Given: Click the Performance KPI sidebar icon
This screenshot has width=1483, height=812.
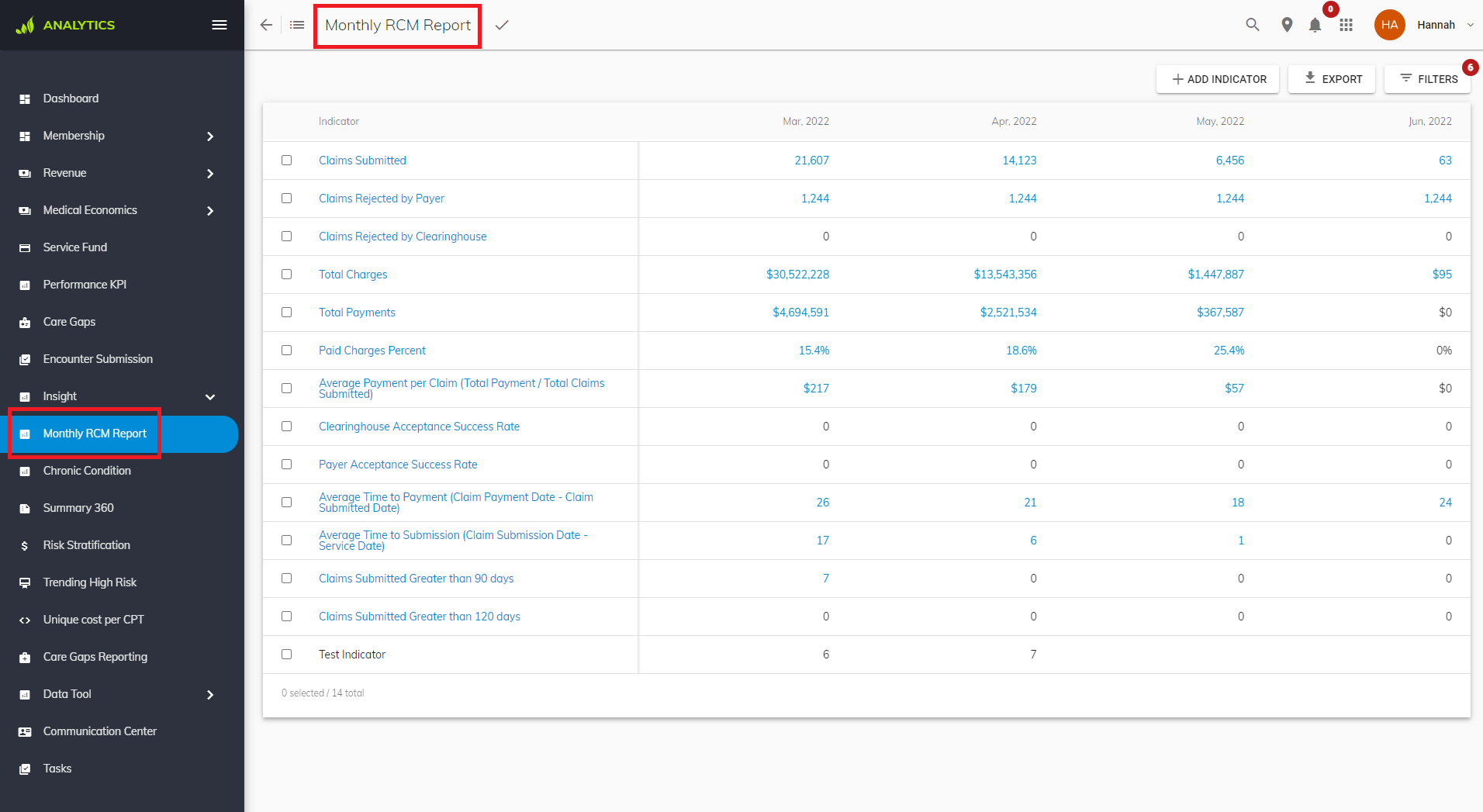Looking at the screenshot, I should pos(25,285).
